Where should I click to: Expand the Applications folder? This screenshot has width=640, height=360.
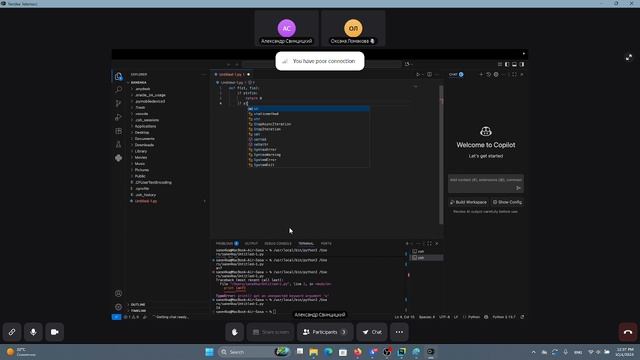(x=145, y=126)
